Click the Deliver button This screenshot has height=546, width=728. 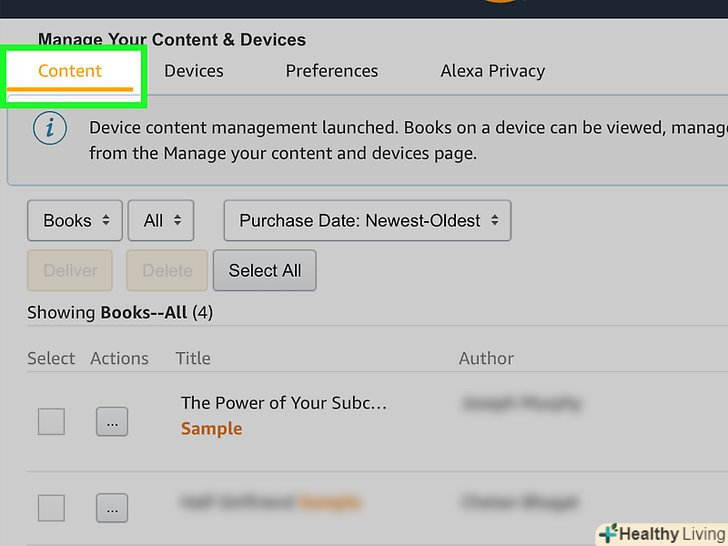coord(71,271)
